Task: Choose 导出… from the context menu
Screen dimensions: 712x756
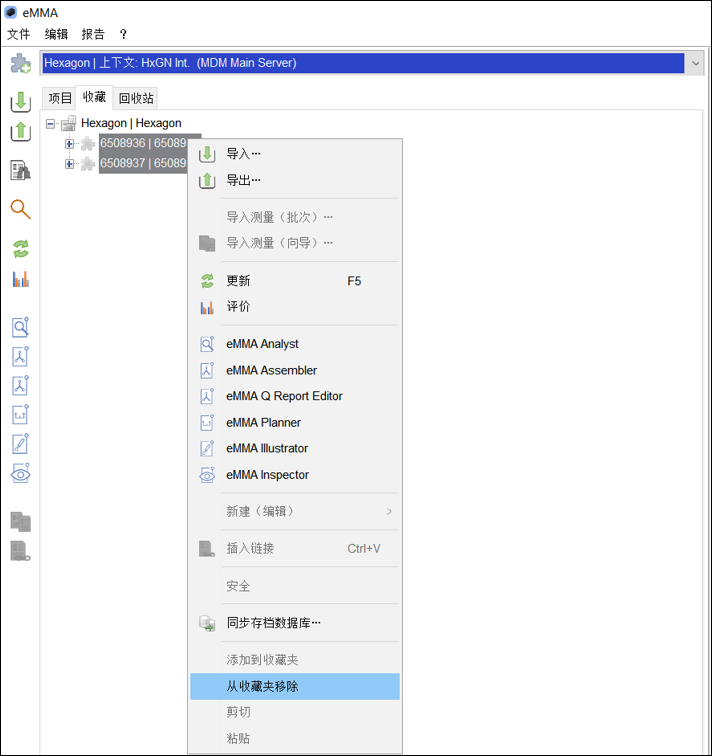Action: click(x=295, y=180)
